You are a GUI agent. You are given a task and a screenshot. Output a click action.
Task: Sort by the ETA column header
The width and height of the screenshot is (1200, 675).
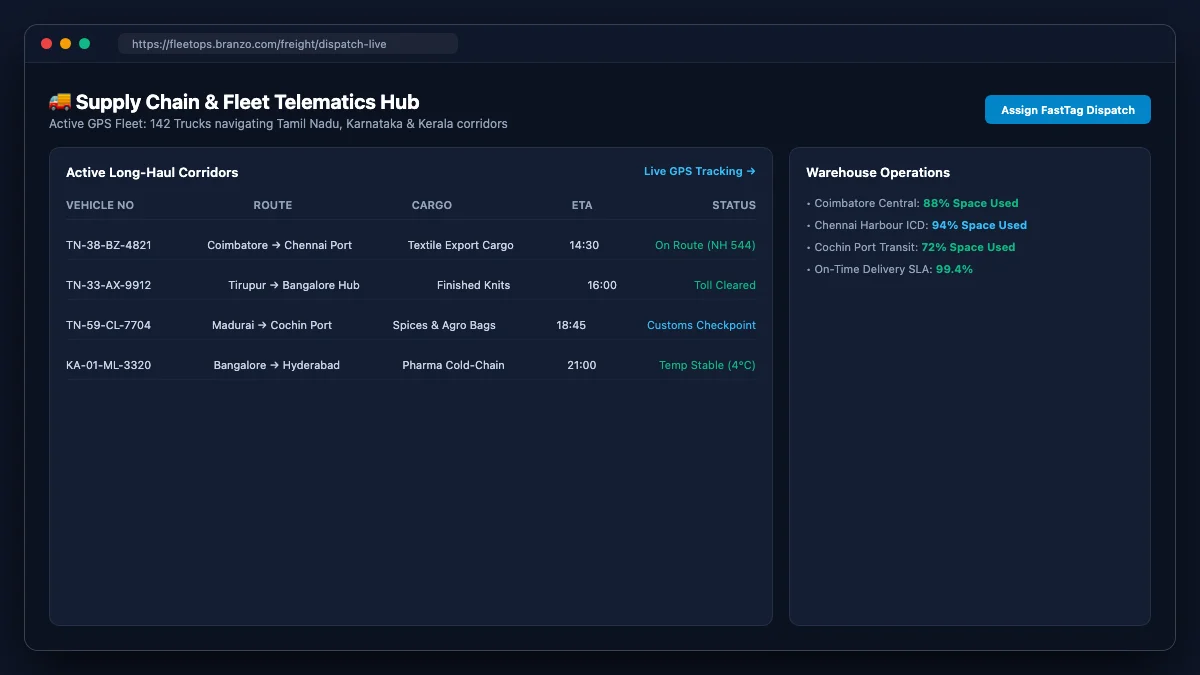coord(582,205)
